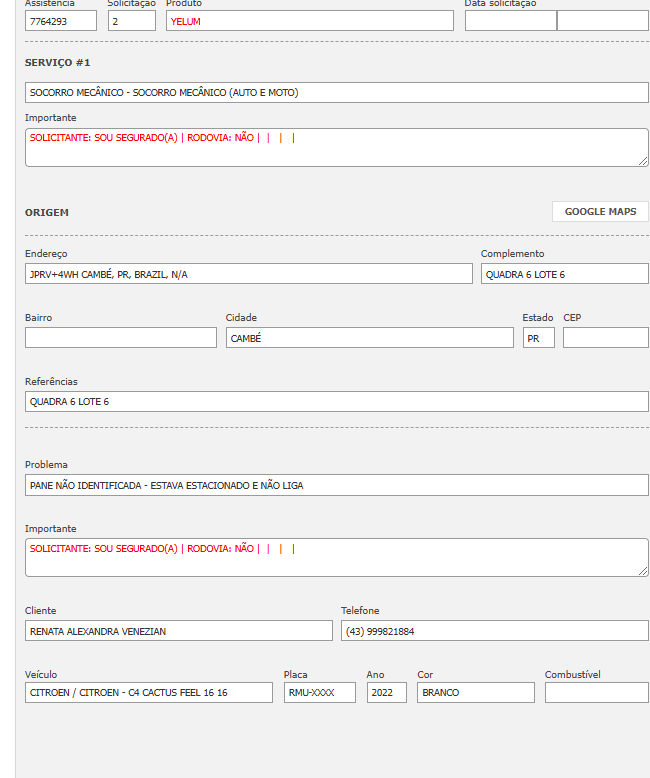Select the Solicitação field with value 2
This screenshot has height=778, width=650.
[132, 21]
